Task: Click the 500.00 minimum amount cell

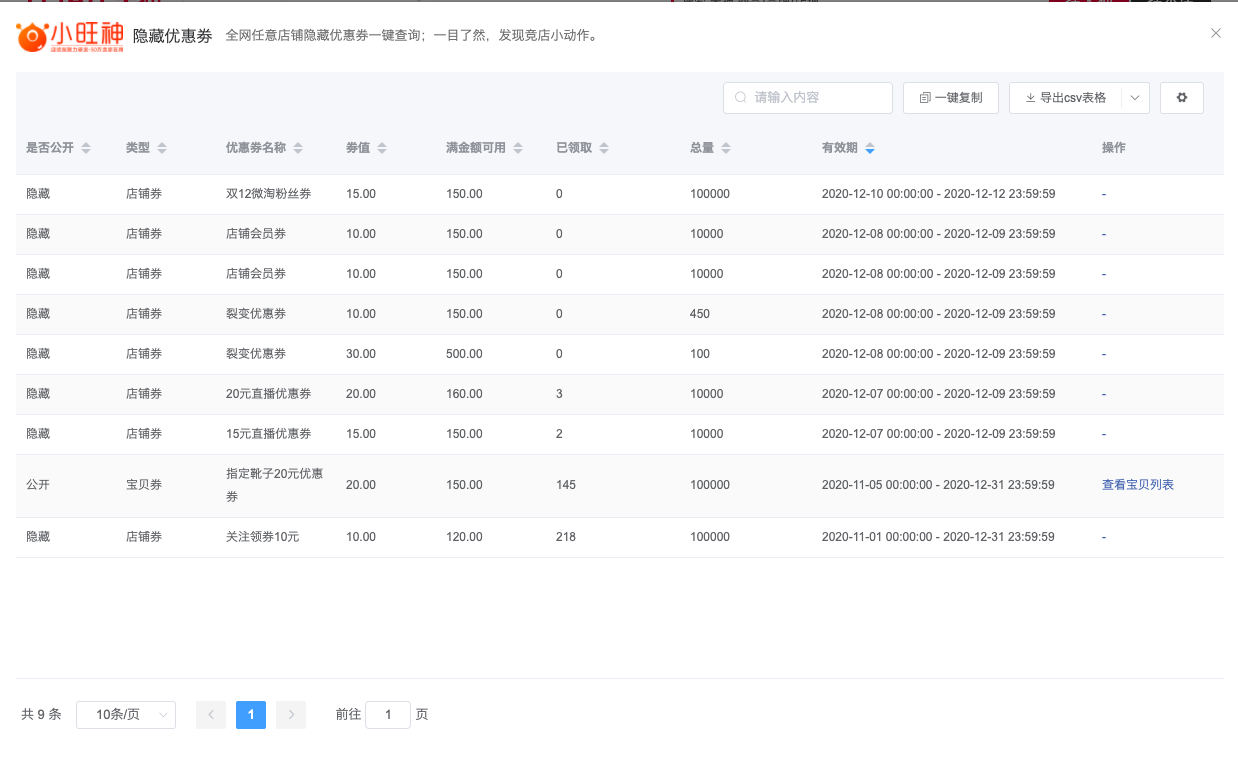Action: [x=464, y=354]
